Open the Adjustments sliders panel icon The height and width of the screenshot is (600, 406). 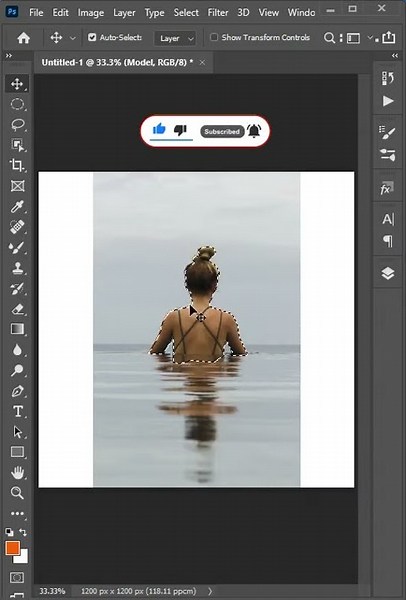coord(388,155)
